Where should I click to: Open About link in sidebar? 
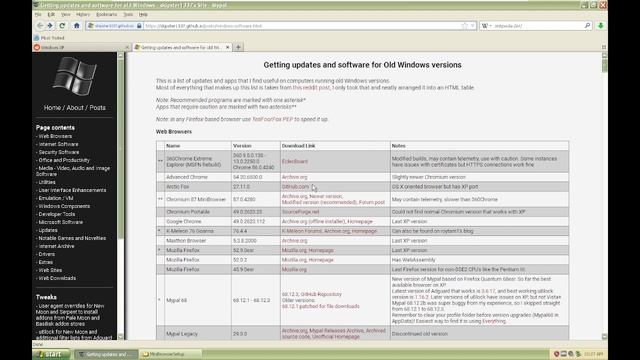75,108
